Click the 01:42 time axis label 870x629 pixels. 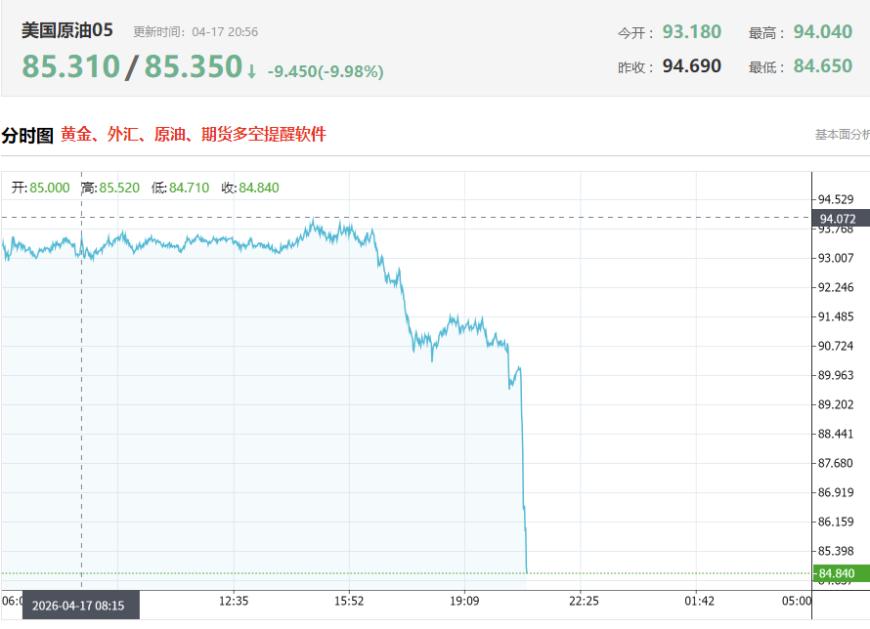(699, 601)
